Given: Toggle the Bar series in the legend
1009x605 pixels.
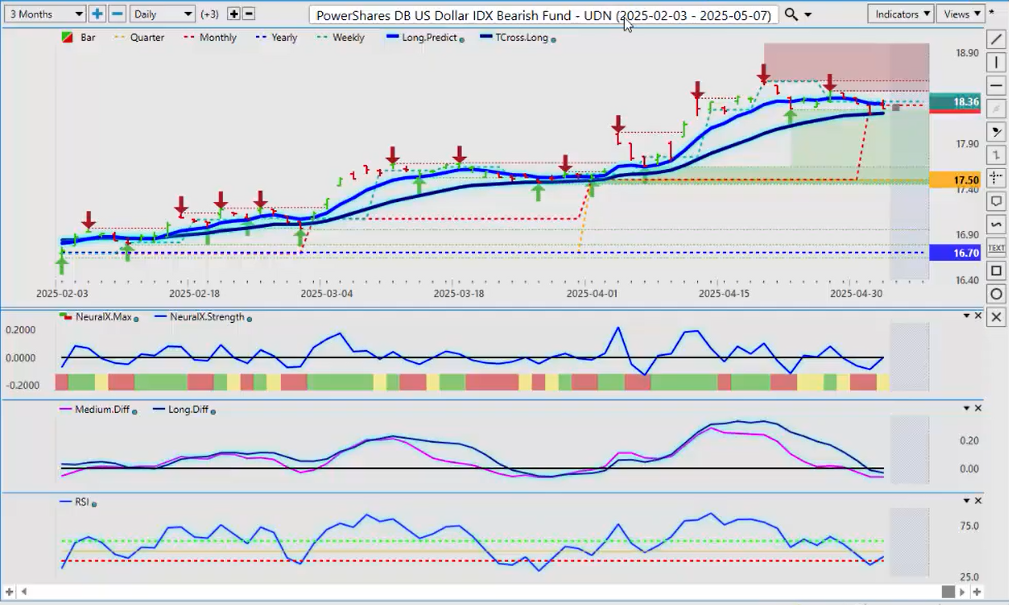Looking at the screenshot, I should 79,38.
